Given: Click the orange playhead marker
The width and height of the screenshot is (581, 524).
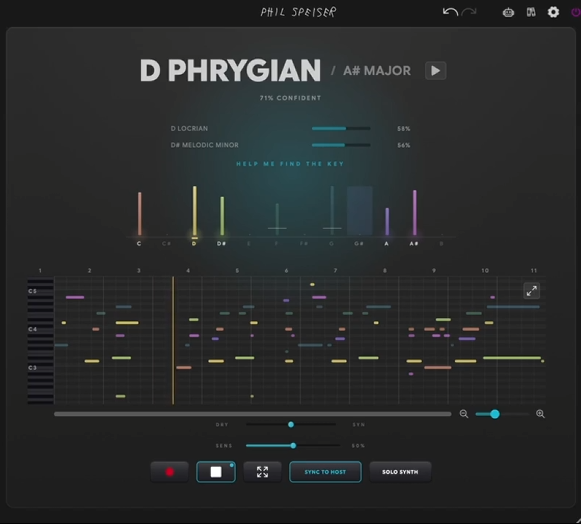Looking at the screenshot, I should 173,340.
